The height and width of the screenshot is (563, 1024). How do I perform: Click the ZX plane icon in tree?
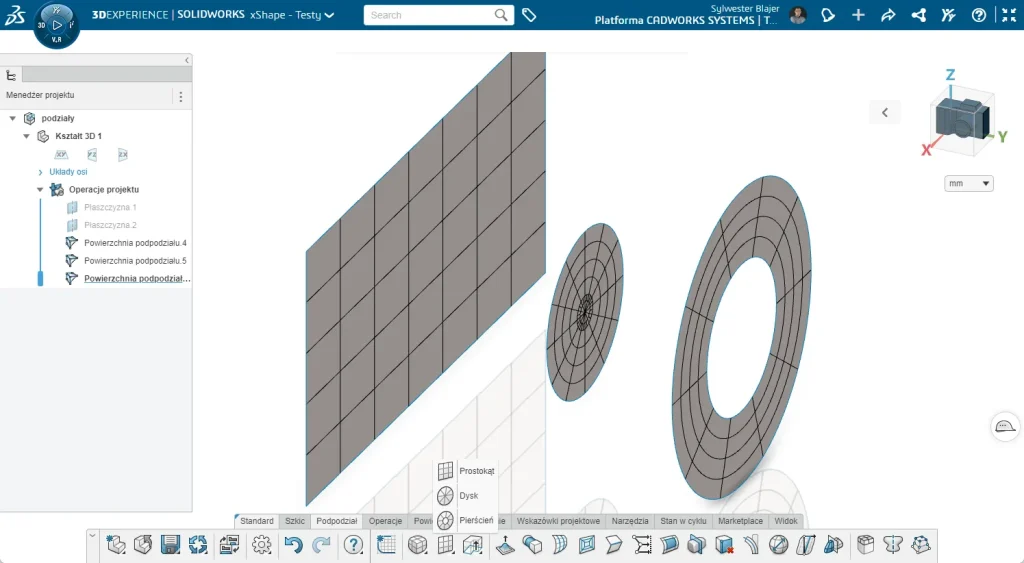tap(123, 154)
